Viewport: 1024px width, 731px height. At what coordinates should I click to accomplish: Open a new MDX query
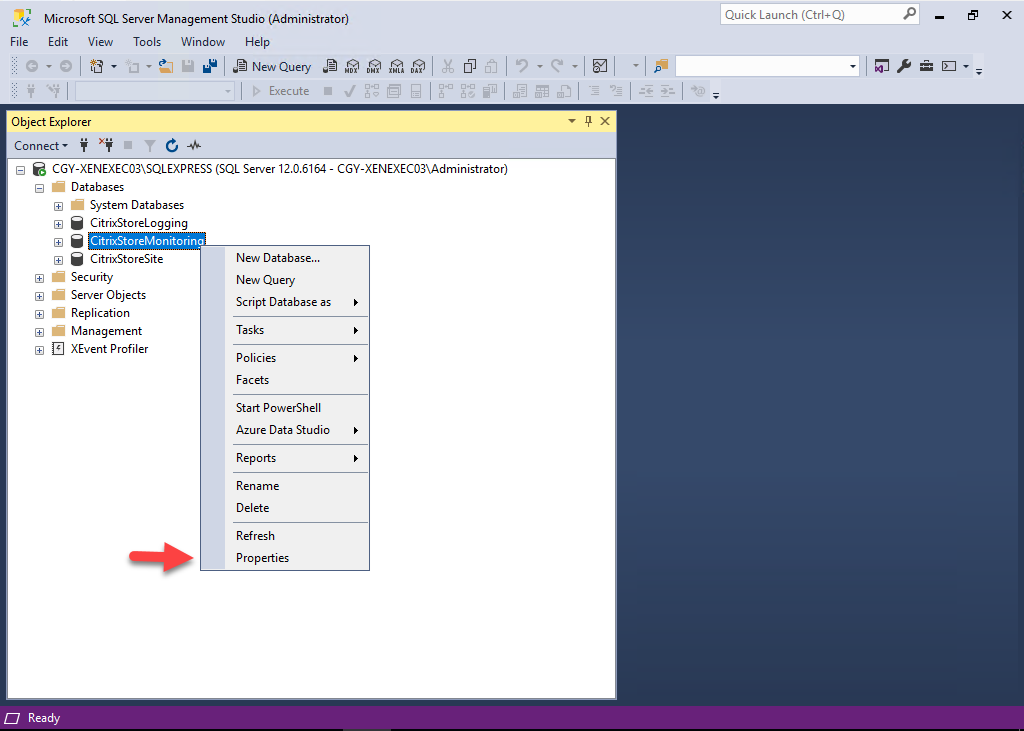click(x=351, y=67)
